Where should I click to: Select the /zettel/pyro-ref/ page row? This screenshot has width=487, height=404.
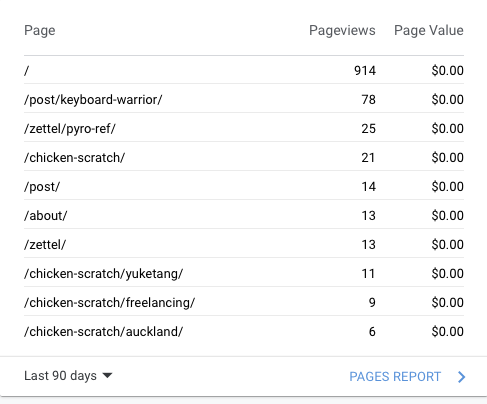pos(244,128)
